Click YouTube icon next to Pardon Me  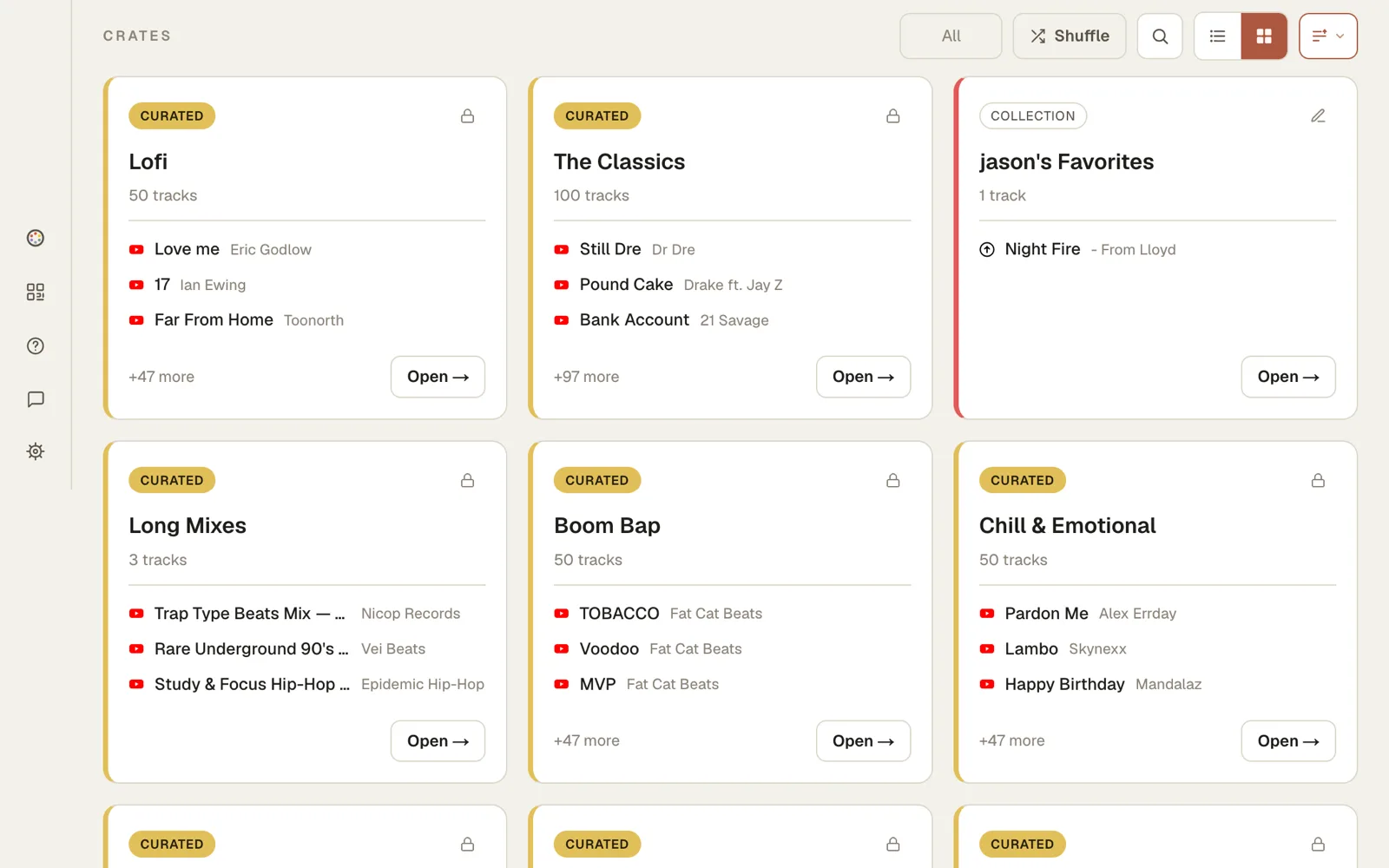pos(987,614)
